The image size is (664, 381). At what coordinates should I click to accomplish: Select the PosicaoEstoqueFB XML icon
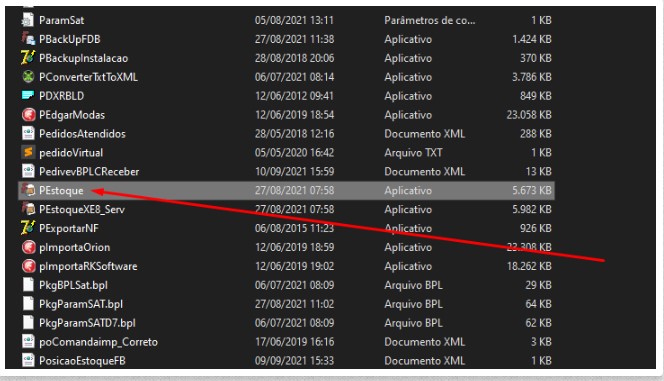(x=28, y=361)
